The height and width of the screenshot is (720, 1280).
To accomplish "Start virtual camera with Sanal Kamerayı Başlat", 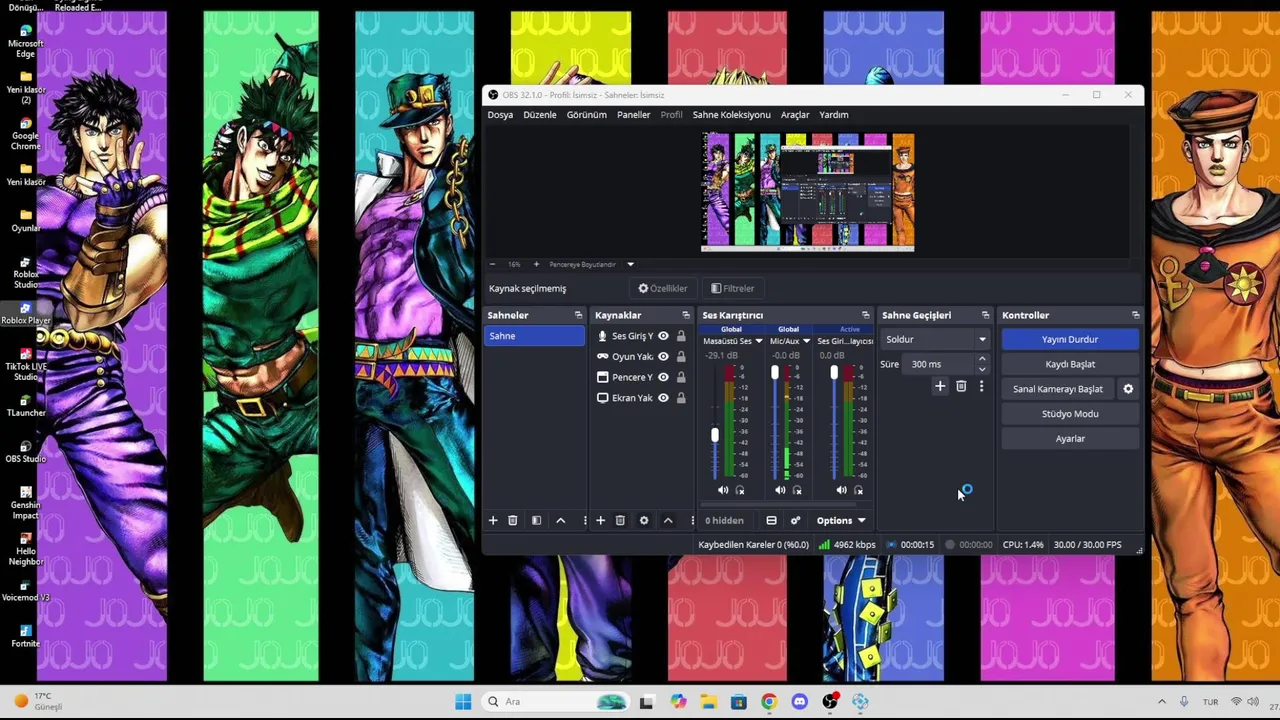I will pos(1058,389).
